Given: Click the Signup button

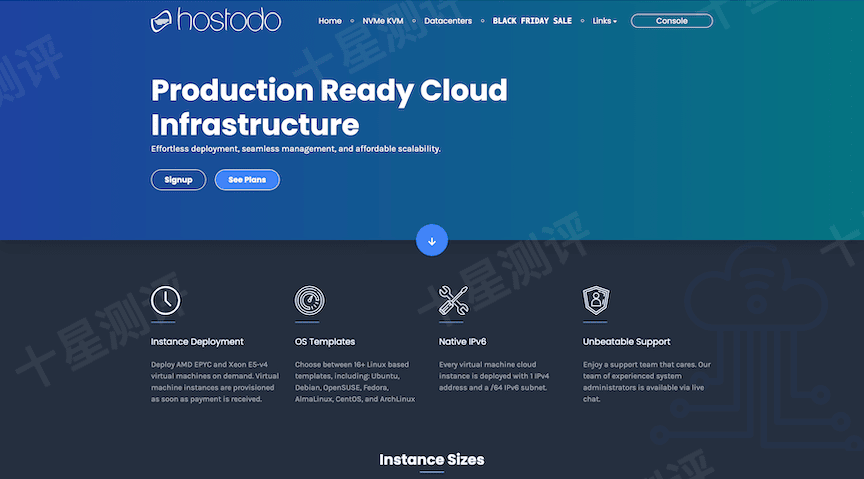Looking at the screenshot, I should click(178, 180).
